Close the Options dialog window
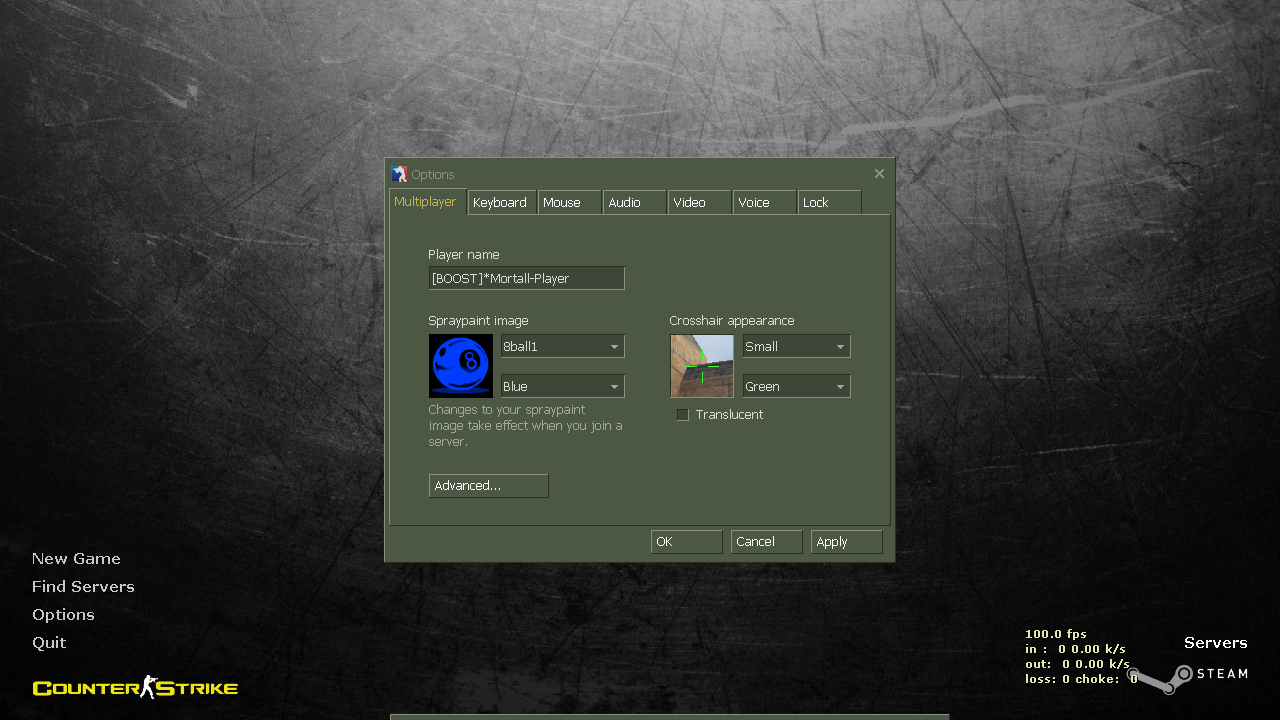Screen dimensions: 1280x720 click(879, 174)
